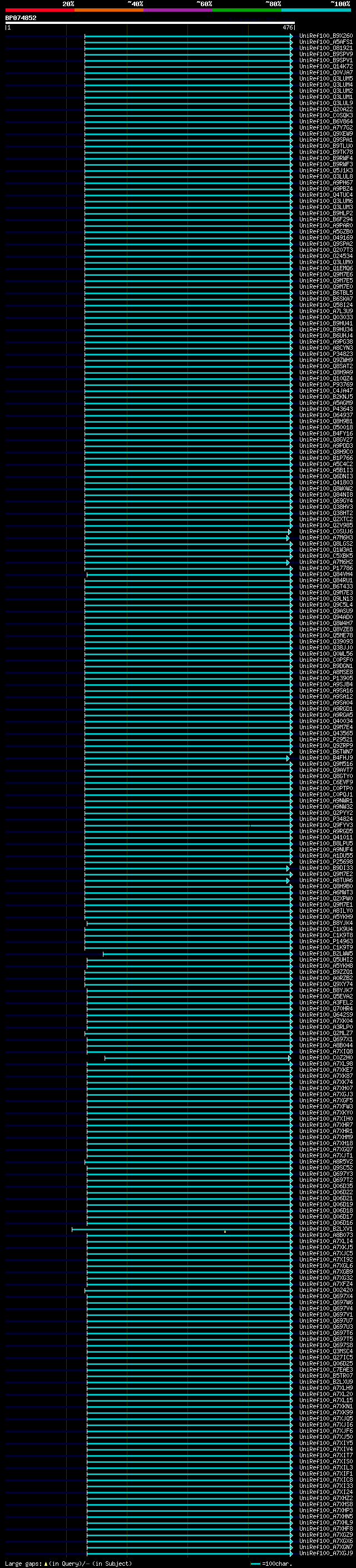Select the UniRef100_P25698 row label
The width and height of the screenshot is (356, 1568).
pyautogui.click(x=325, y=862)
